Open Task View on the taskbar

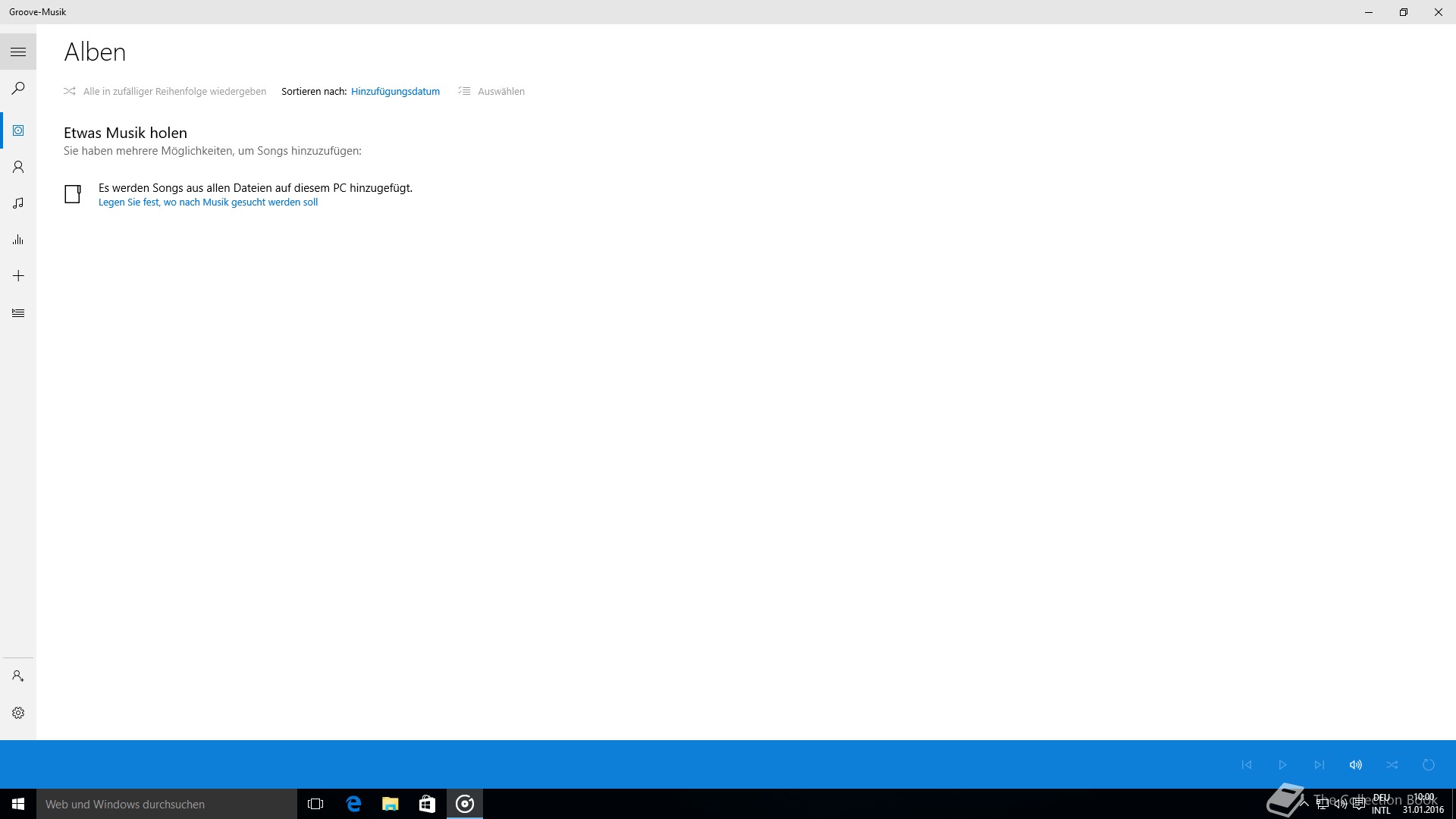tap(315, 804)
